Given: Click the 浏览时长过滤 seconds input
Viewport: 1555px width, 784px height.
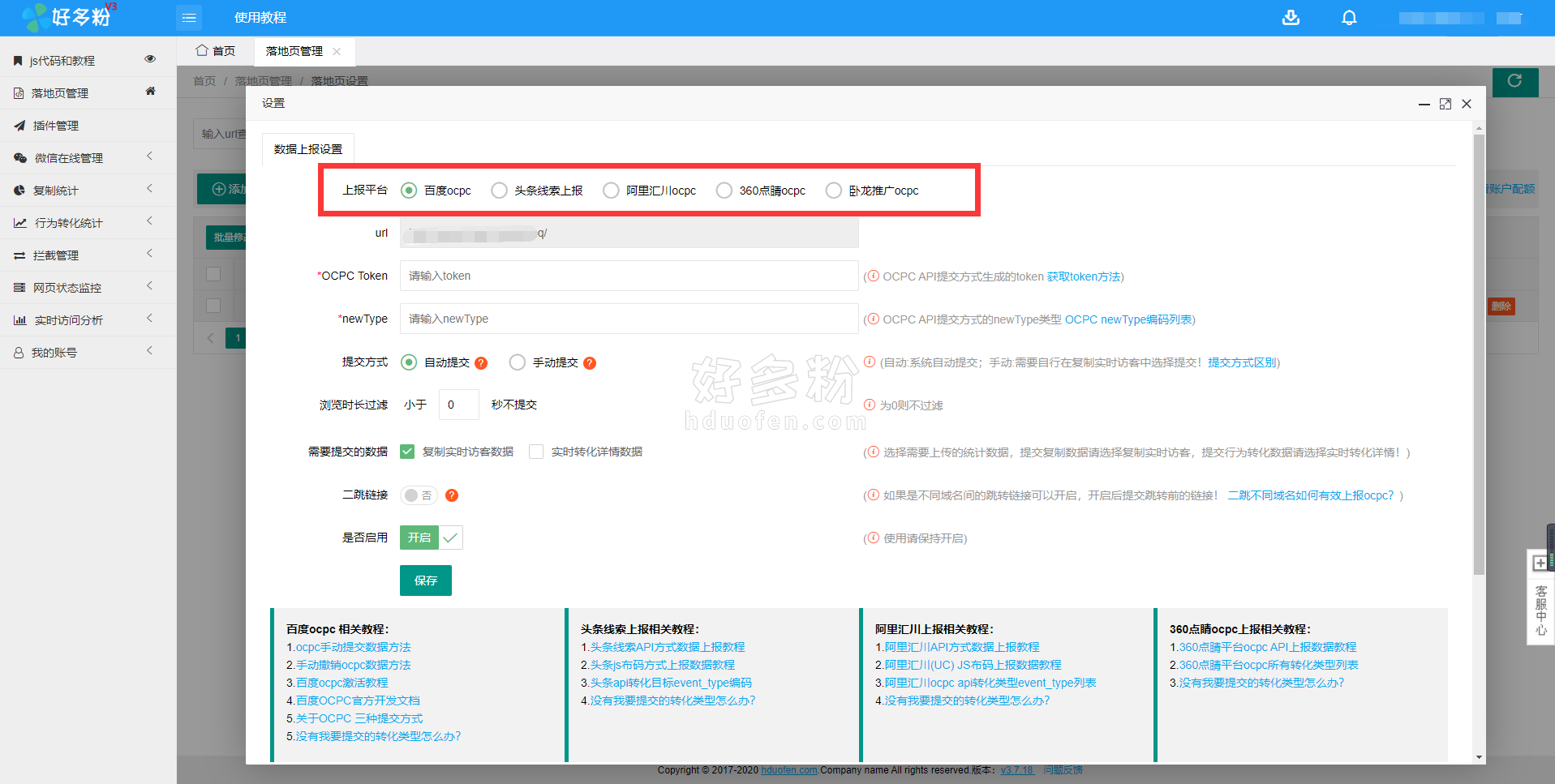Looking at the screenshot, I should click(x=458, y=405).
